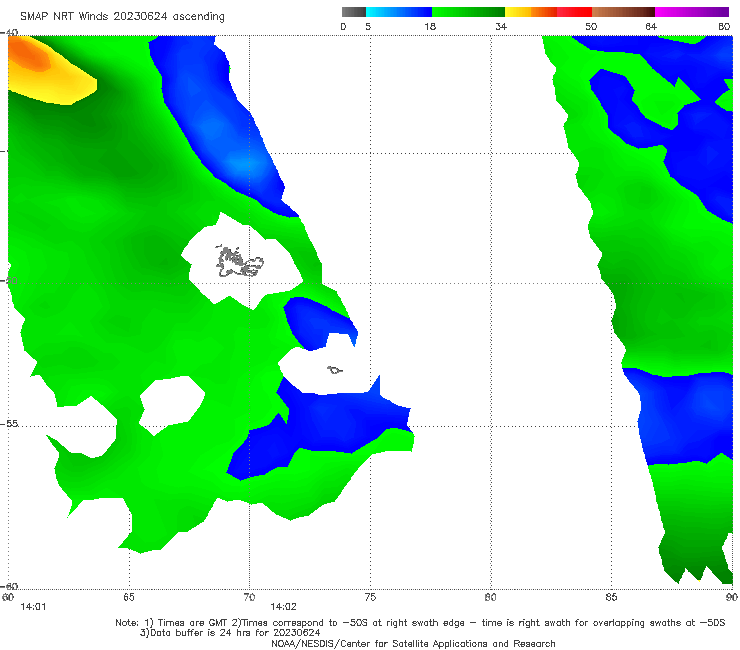Click the cyan-to-blue colorbar segment

pyautogui.click(x=399, y=12)
